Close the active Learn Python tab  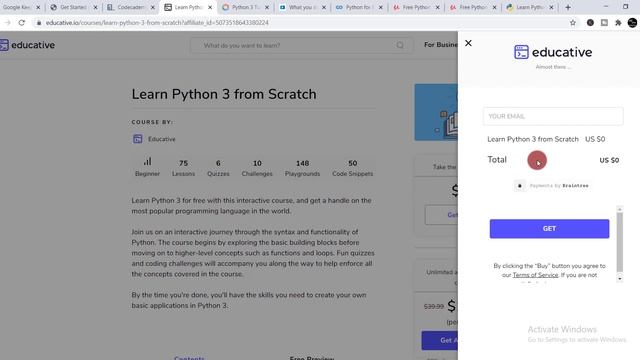(x=210, y=7)
